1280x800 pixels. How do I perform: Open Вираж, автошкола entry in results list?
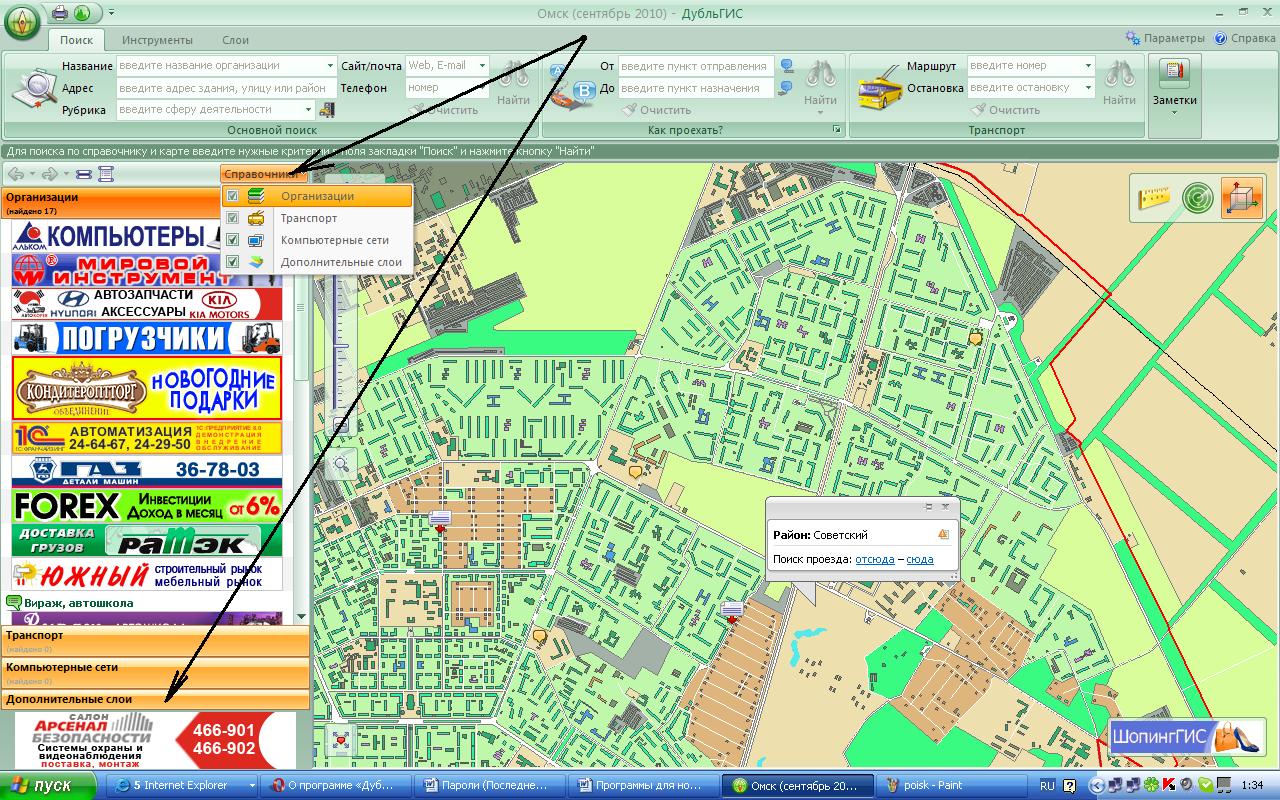point(77,603)
